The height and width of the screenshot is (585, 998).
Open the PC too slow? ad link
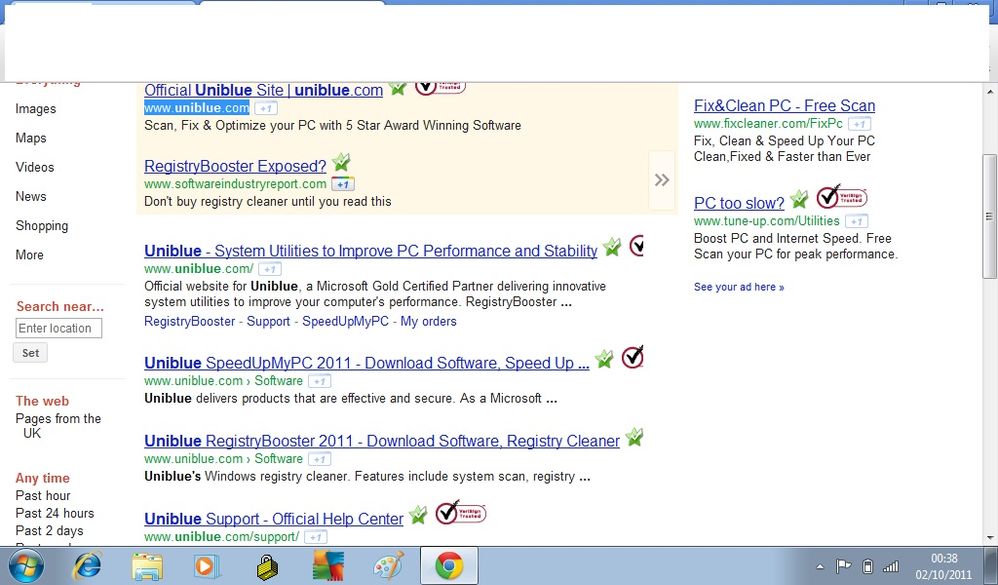coord(739,203)
